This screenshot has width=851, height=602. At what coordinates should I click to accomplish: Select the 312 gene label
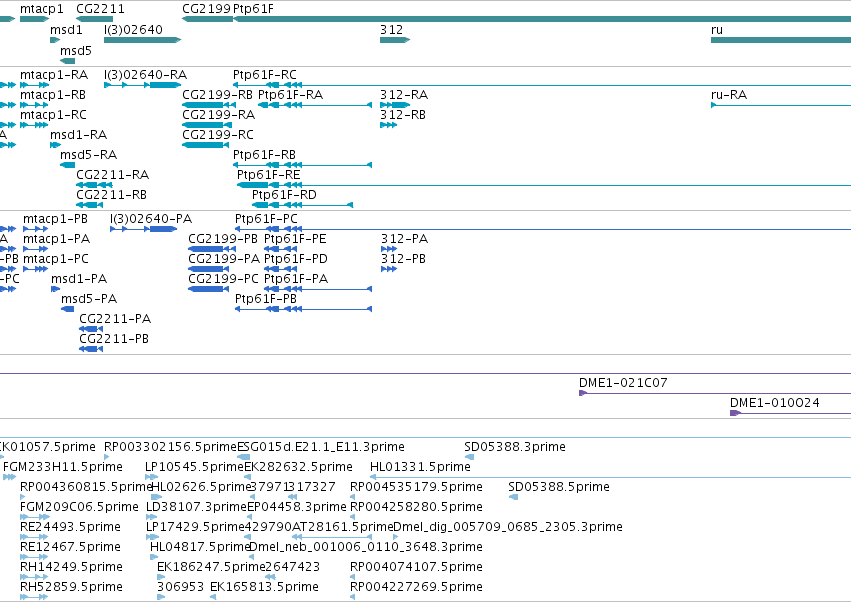(x=391, y=30)
